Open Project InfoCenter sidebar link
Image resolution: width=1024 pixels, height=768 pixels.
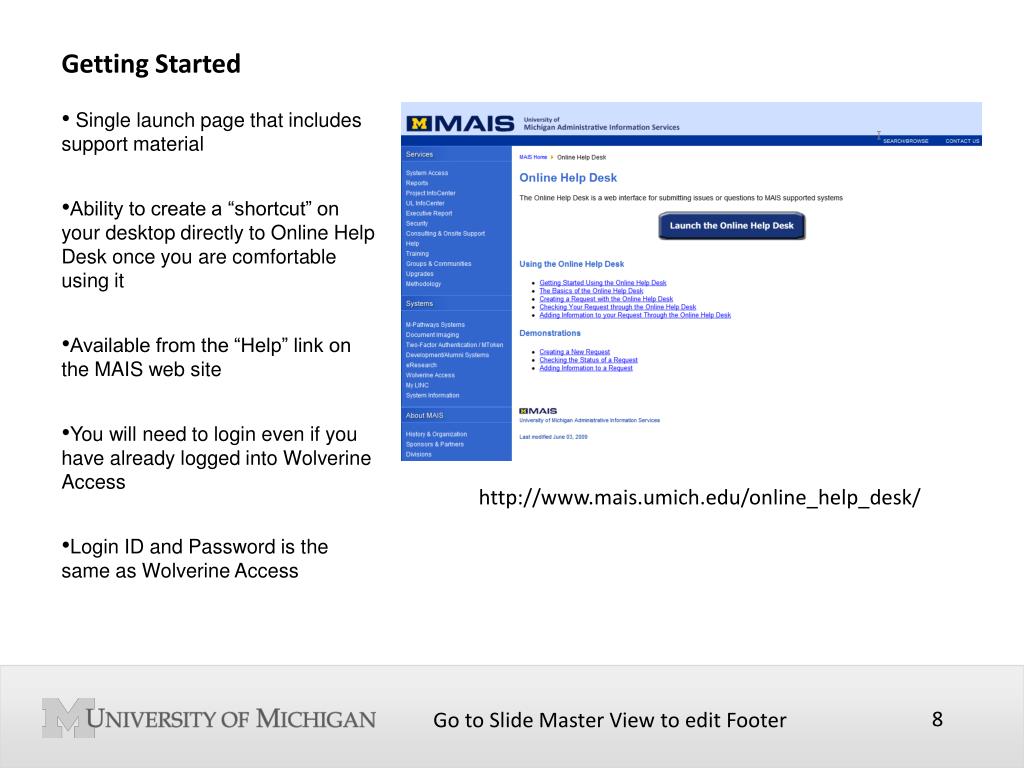(430, 193)
